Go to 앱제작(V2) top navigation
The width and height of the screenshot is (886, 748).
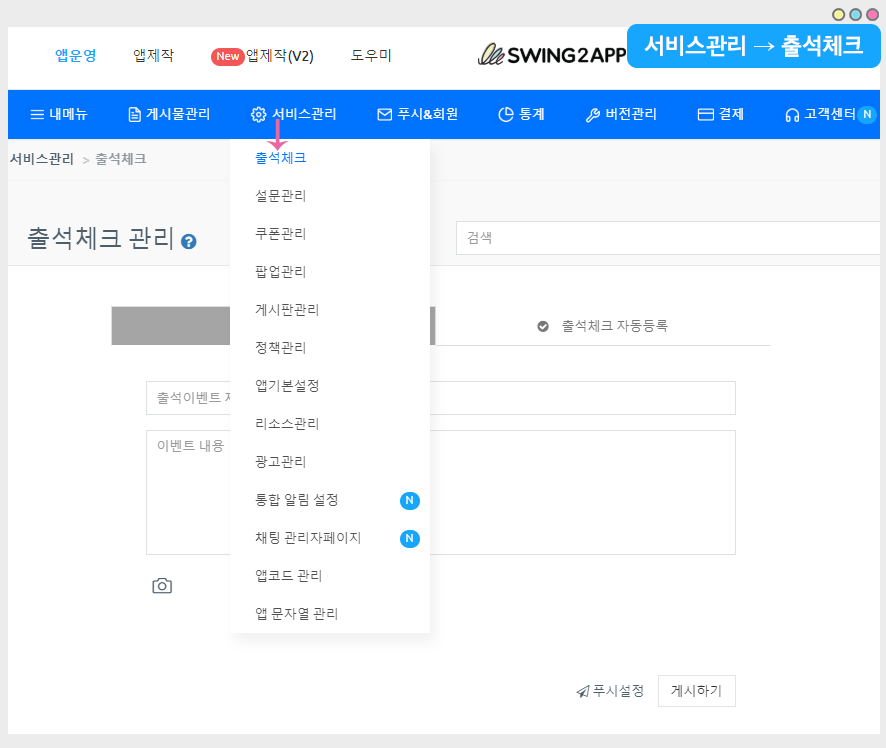pyautogui.click(x=263, y=56)
